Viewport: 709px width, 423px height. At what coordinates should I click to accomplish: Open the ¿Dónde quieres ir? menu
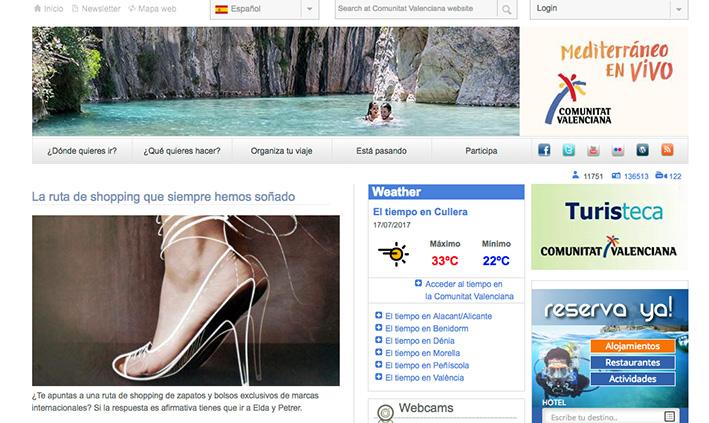[82, 151]
